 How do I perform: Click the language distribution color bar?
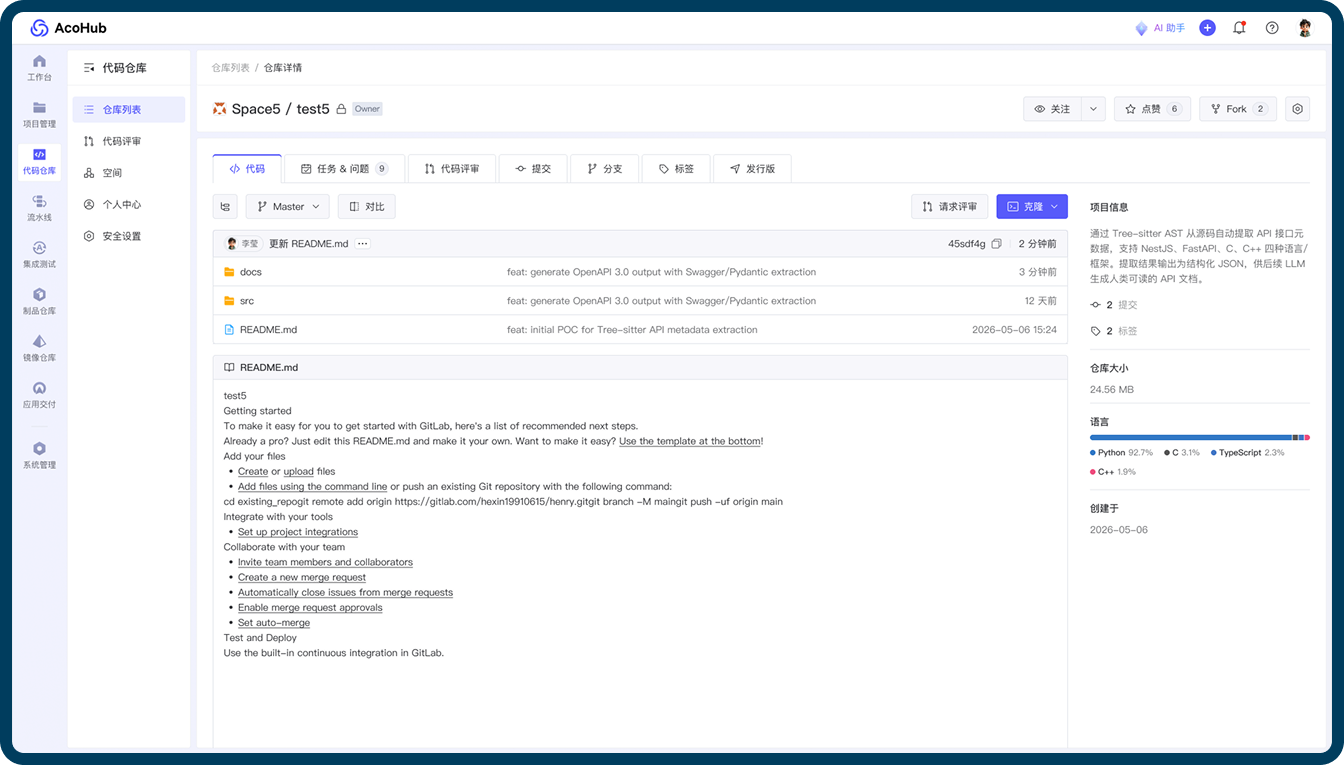point(1199,437)
